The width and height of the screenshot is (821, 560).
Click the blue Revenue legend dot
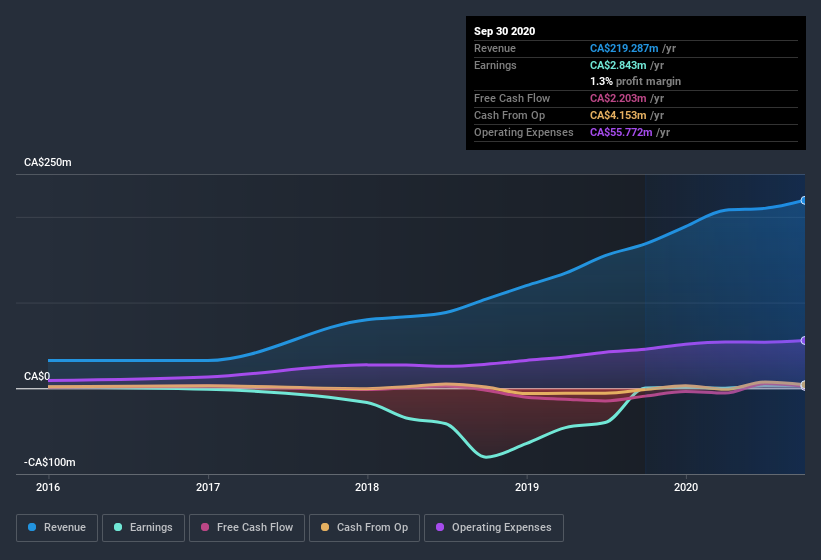point(32,527)
